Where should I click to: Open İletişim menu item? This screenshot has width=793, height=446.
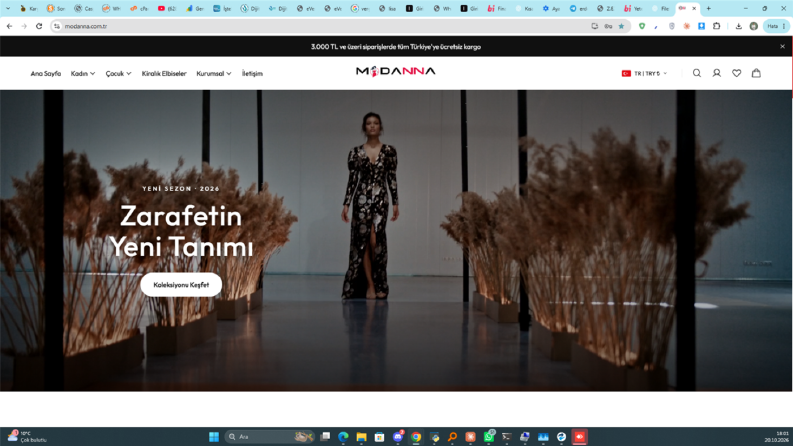click(x=252, y=74)
